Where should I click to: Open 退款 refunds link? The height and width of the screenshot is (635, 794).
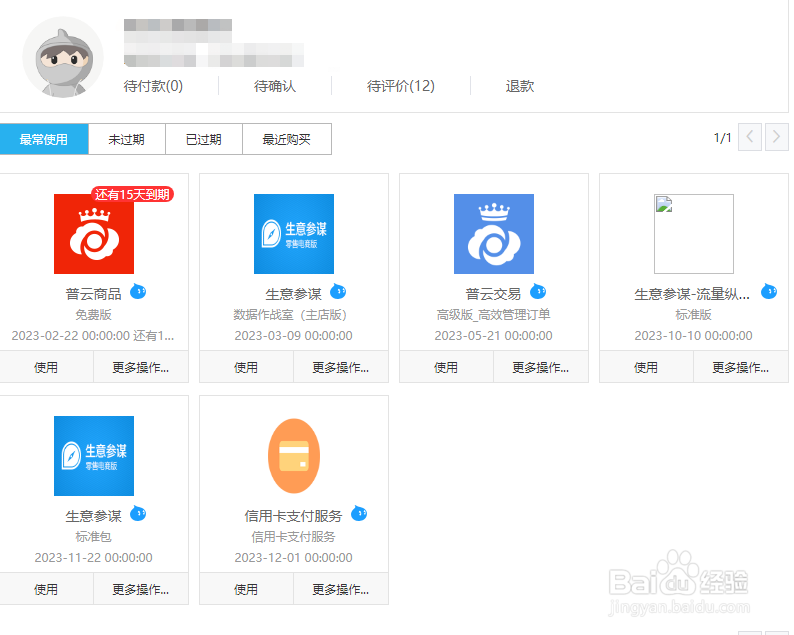[520, 86]
